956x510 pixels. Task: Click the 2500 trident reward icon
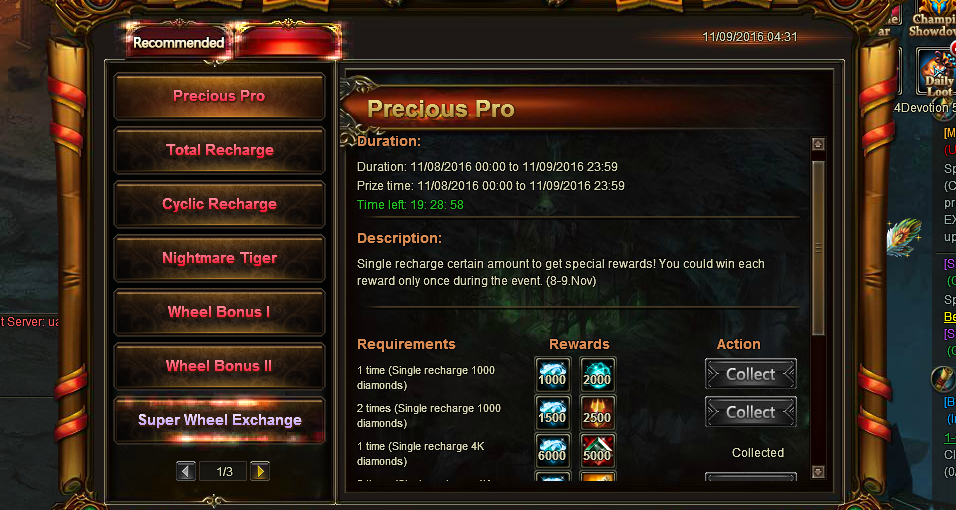pos(598,412)
